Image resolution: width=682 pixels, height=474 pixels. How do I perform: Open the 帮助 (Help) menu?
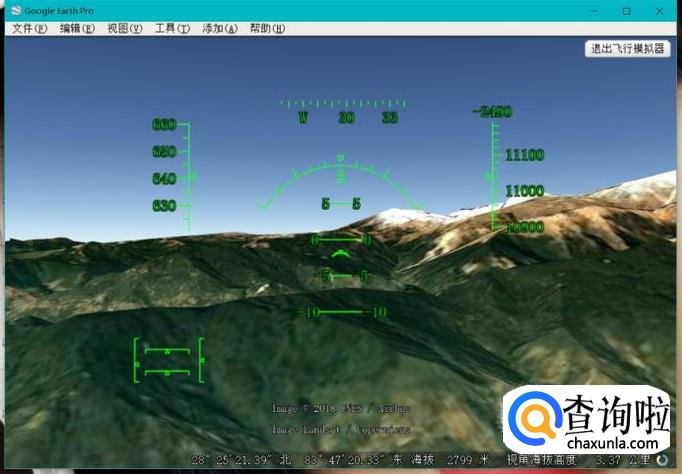(266, 28)
